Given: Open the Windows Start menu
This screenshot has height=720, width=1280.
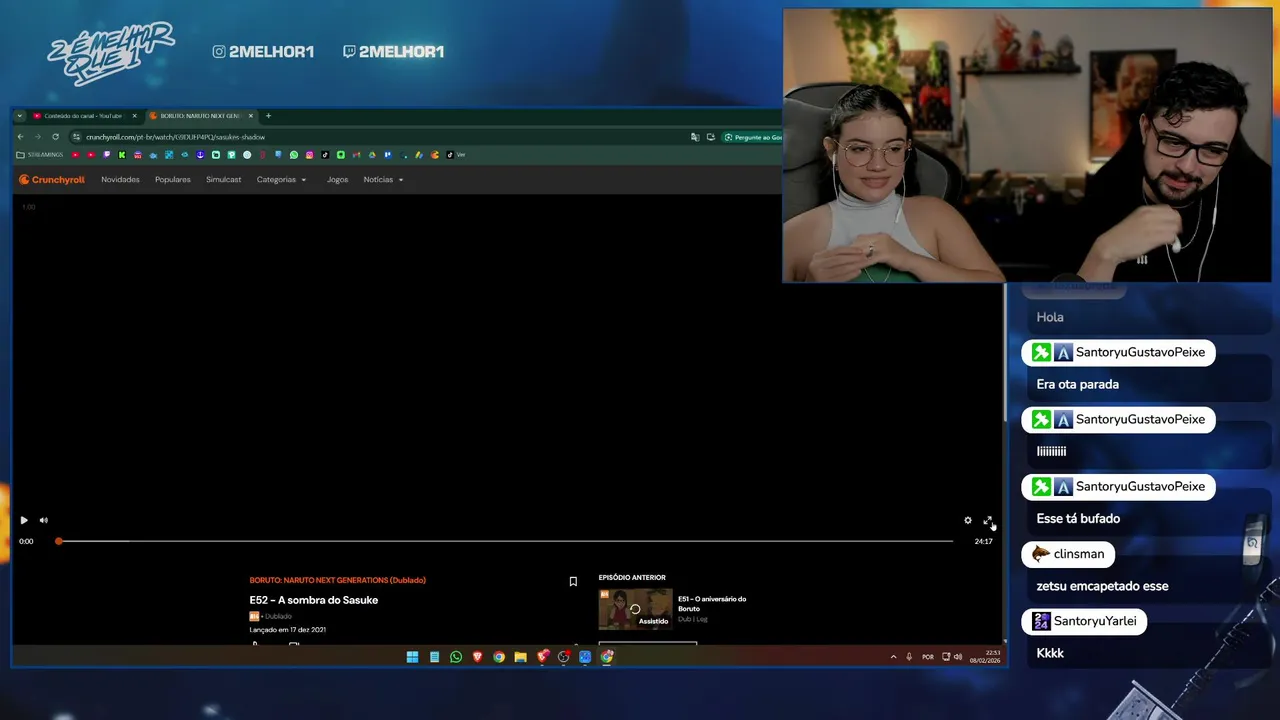Looking at the screenshot, I should pyautogui.click(x=412, y=657).
